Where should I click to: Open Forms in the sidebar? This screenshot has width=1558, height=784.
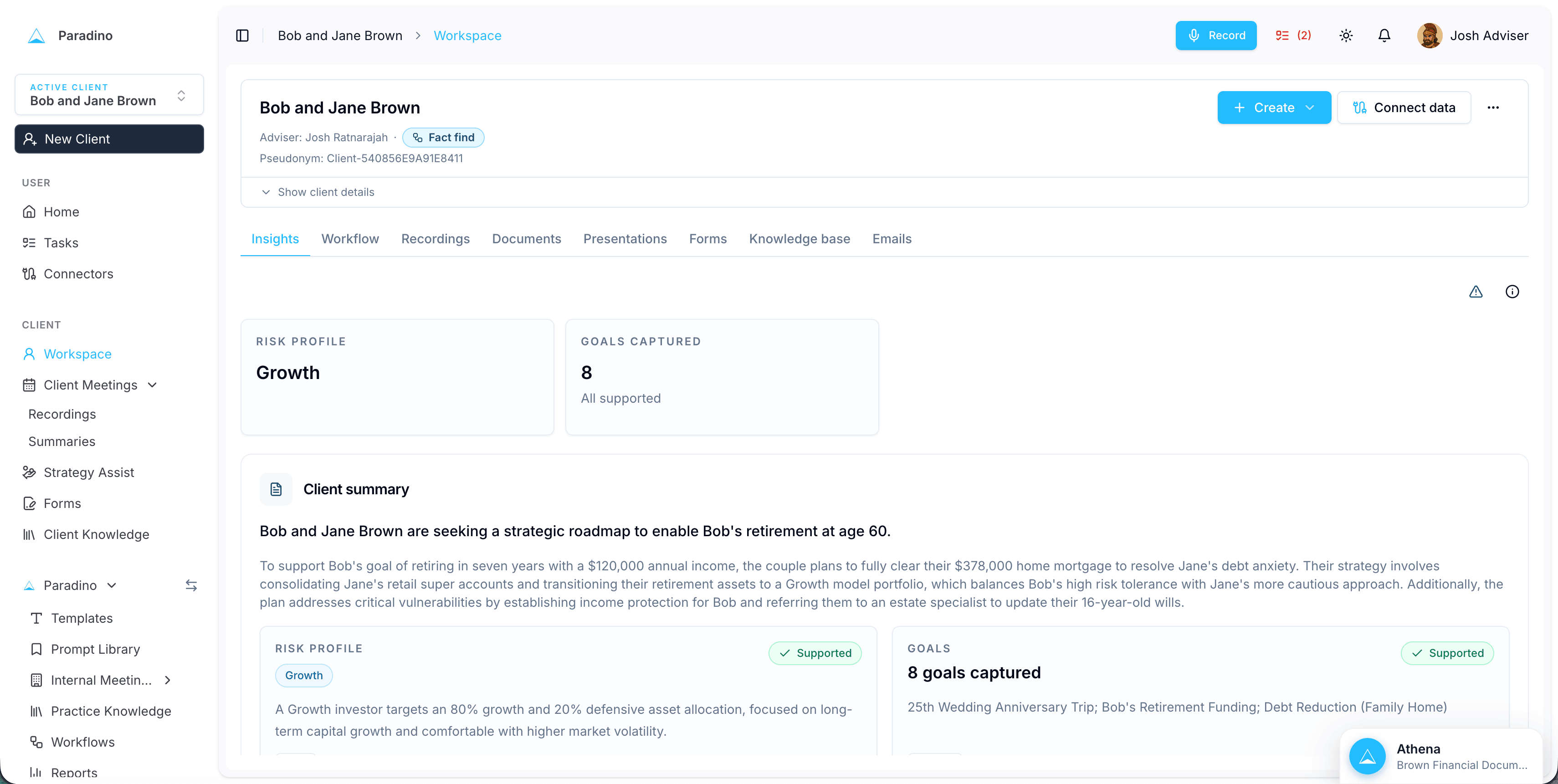click(51, 503)
